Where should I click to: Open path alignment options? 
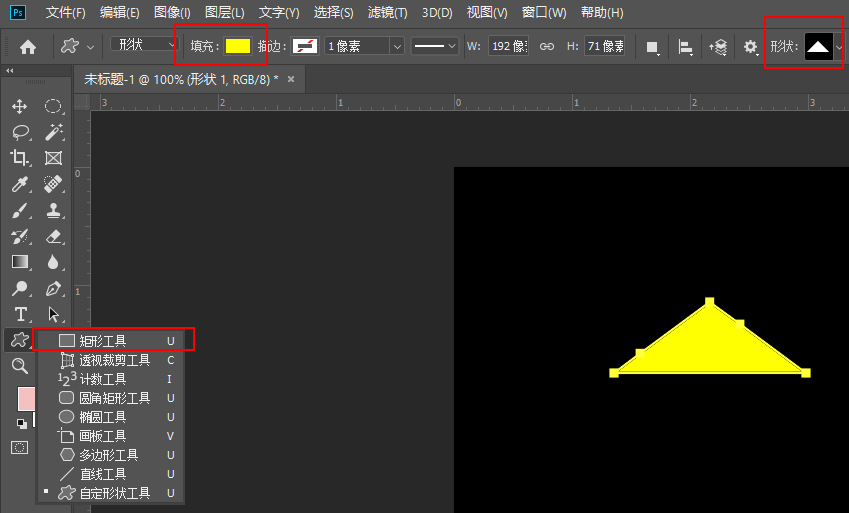tap(685, 47)
